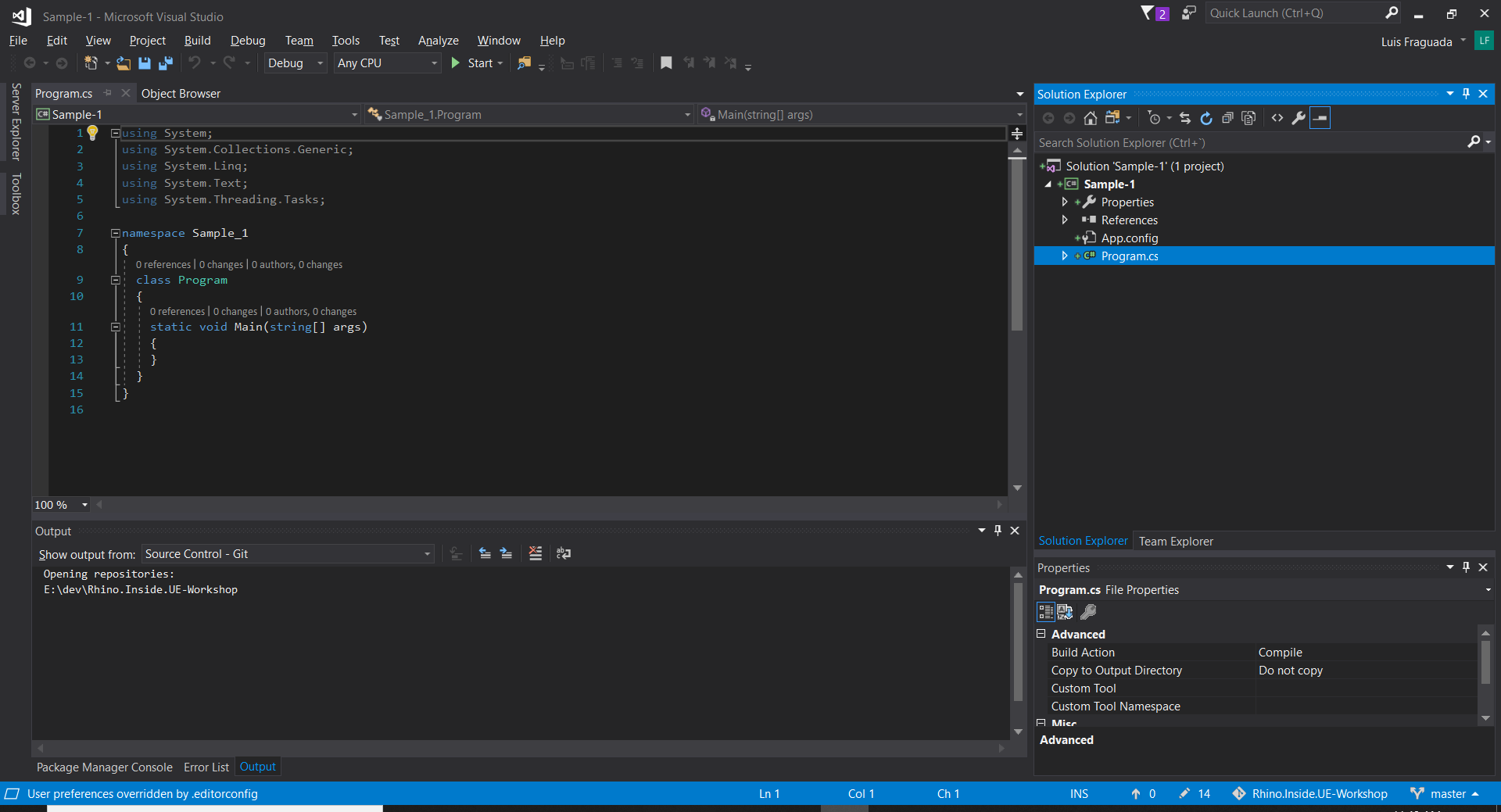Open the Sample-1 project navigation dropdown
Viewport: 1501px width, 812px height.
pyautogui.click(x=197, y=115)
